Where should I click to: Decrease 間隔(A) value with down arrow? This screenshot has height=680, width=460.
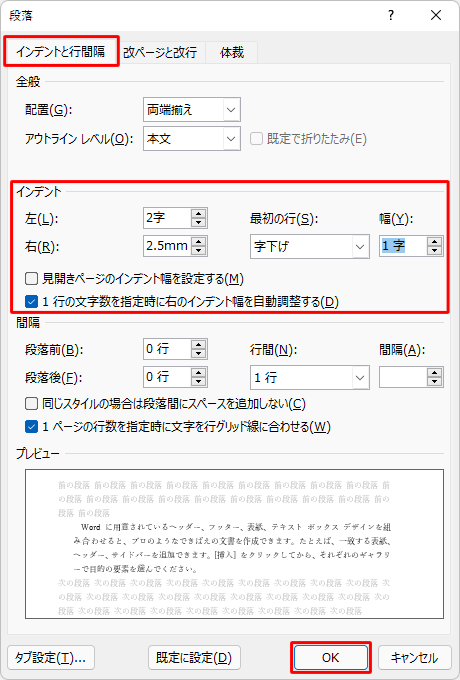point(434,382)
